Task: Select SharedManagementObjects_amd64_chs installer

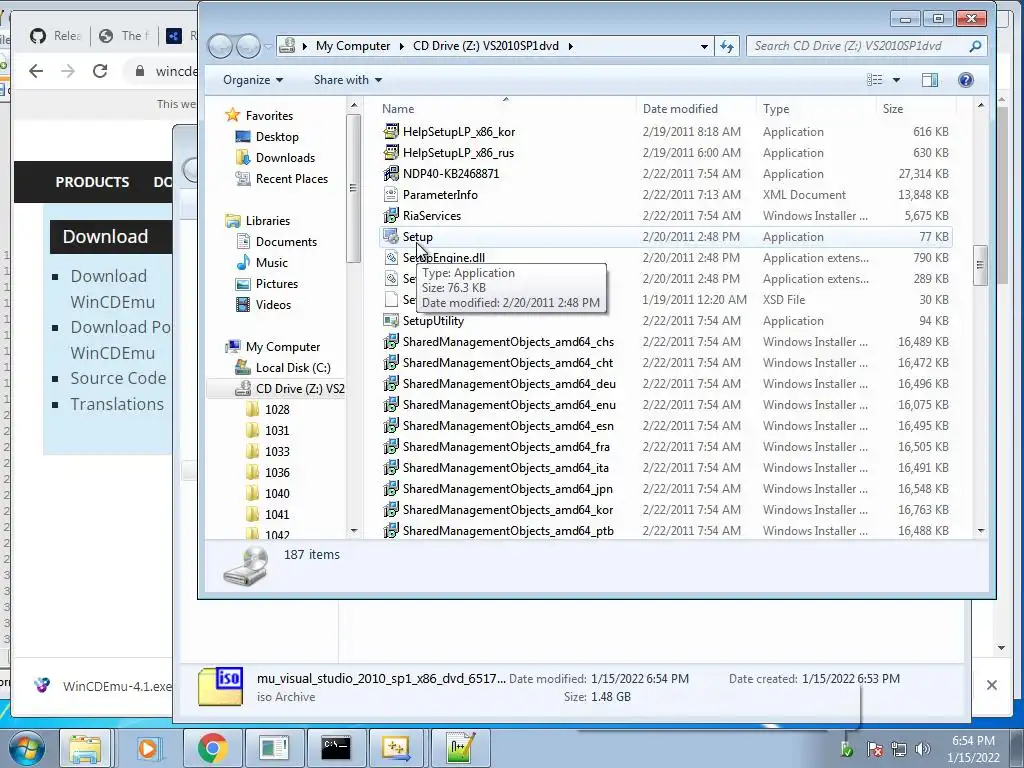Action: coord(665,342)
